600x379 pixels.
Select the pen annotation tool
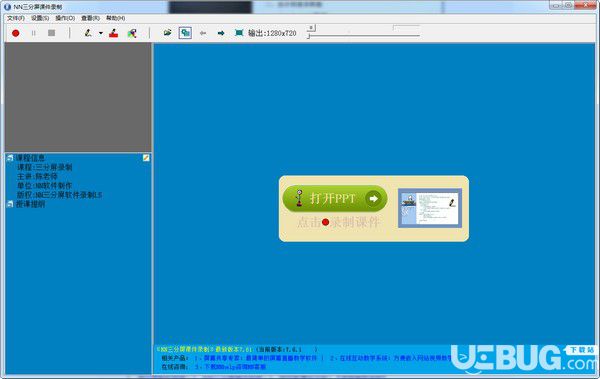88,33
